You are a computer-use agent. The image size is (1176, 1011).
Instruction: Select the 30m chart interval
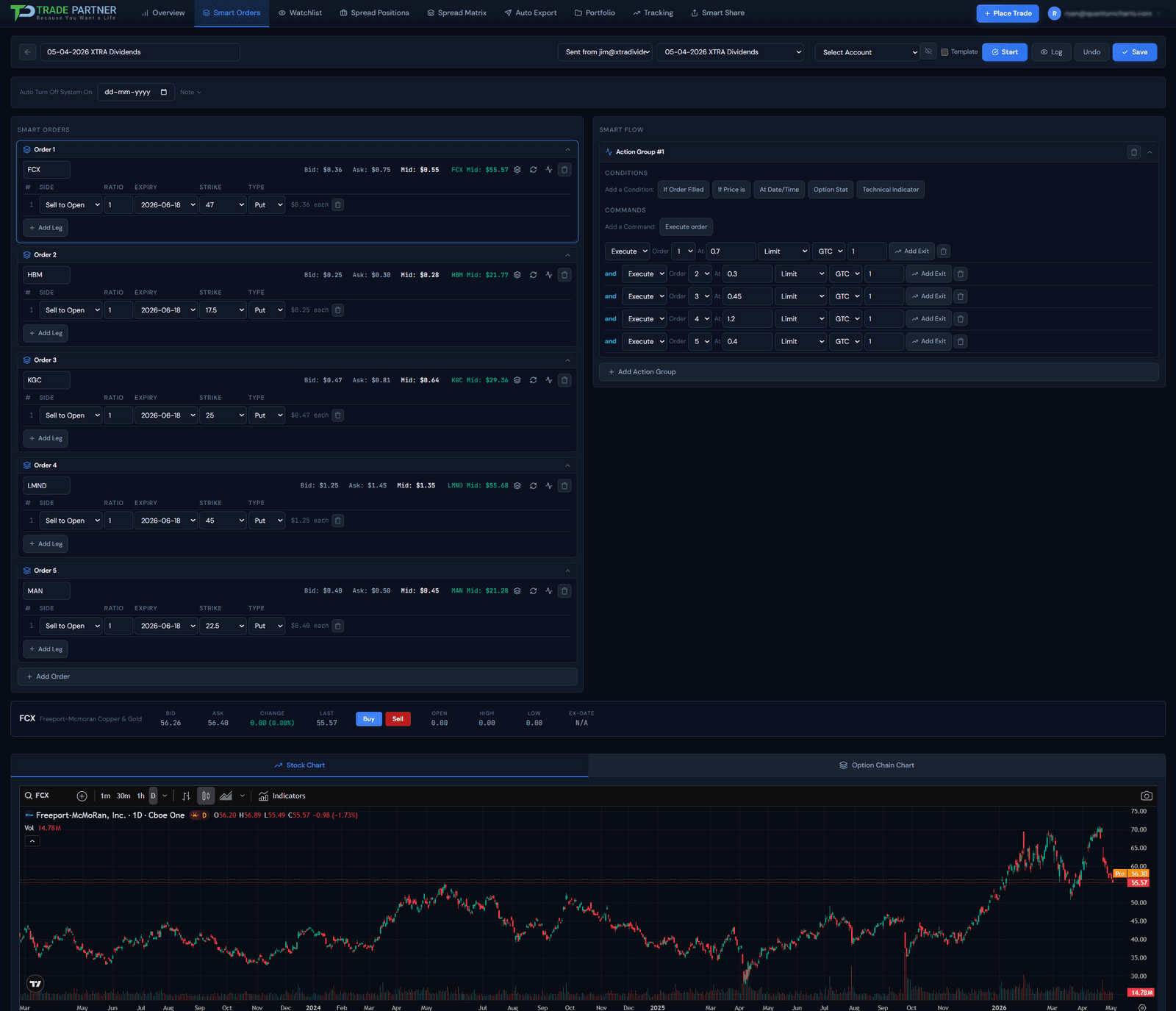click(x=123, y=796)
